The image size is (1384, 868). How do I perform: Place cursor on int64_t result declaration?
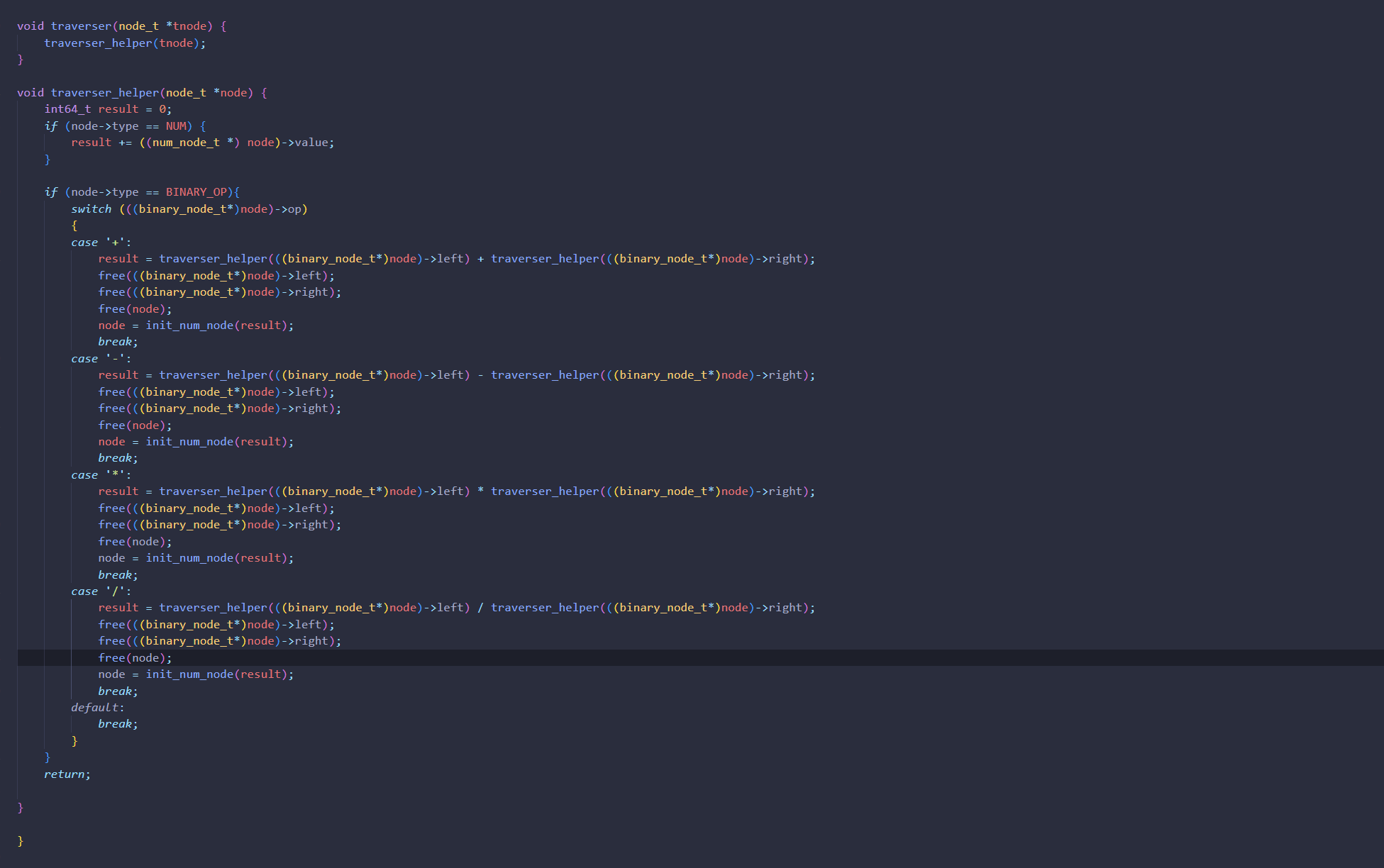point(106,109)
